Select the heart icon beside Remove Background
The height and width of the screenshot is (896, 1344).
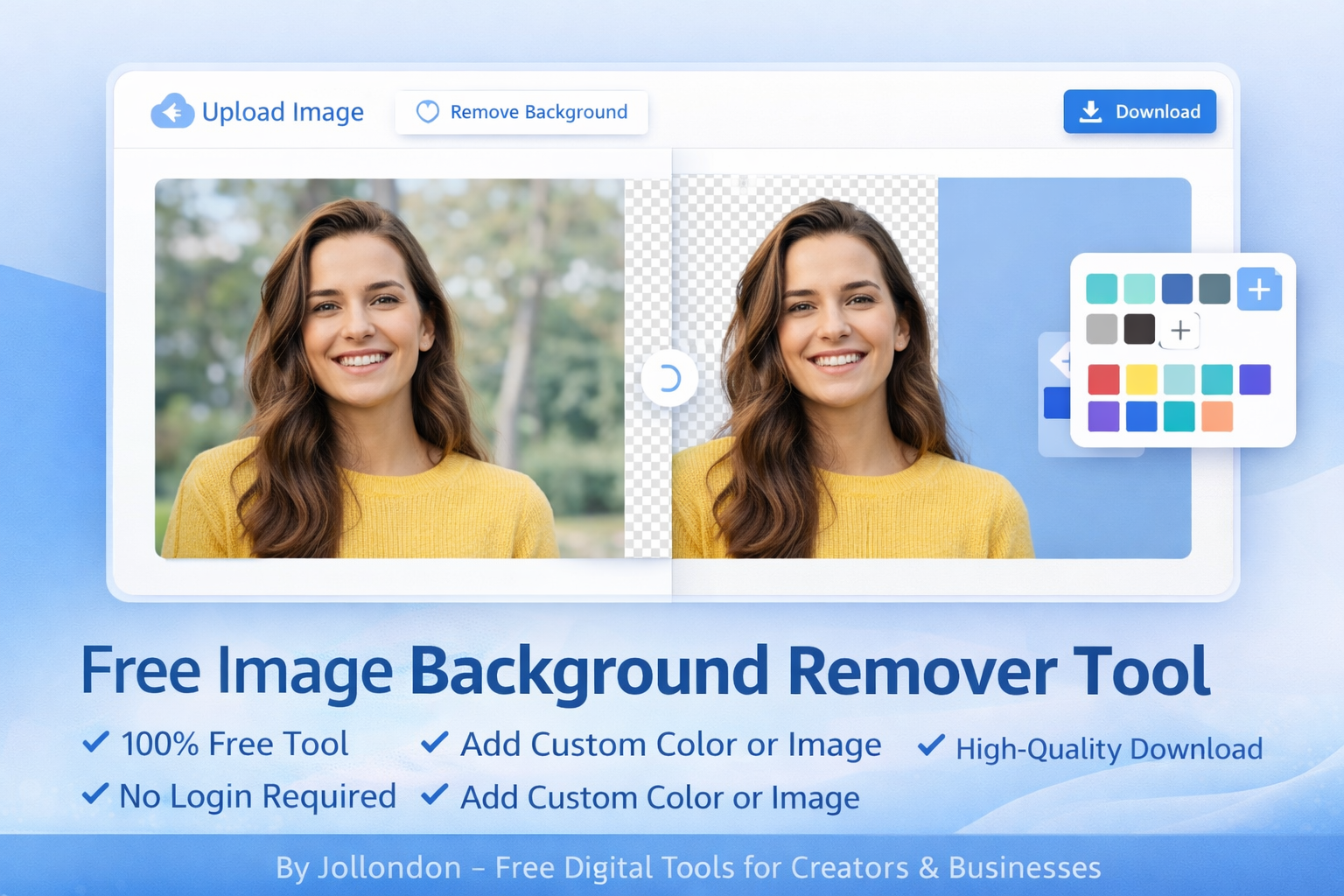[428, 112]
